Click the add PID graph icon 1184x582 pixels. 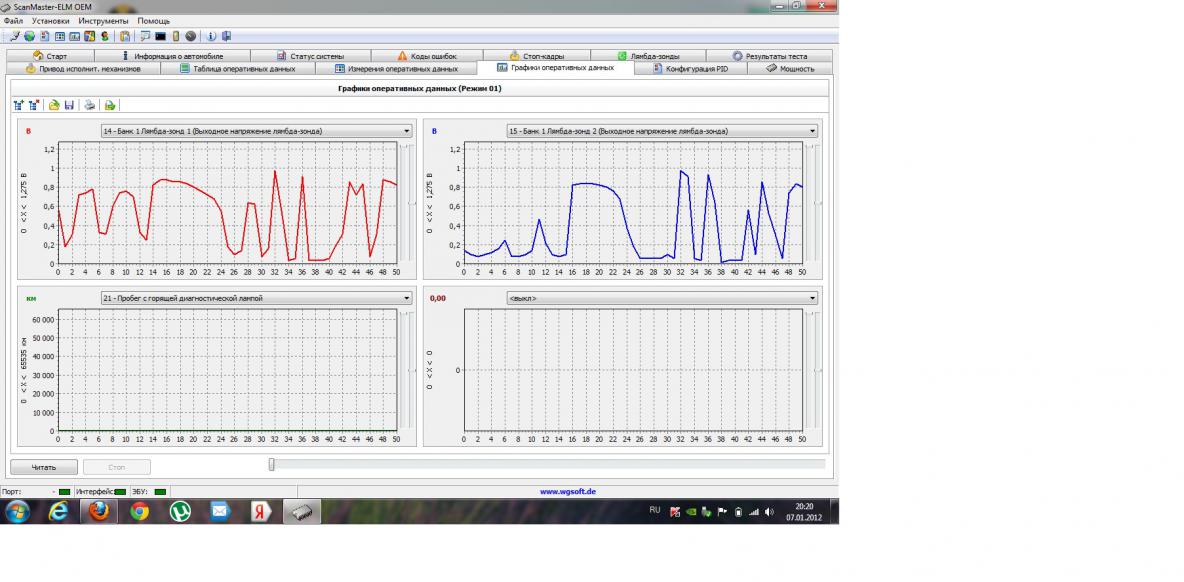click(18, 105)
